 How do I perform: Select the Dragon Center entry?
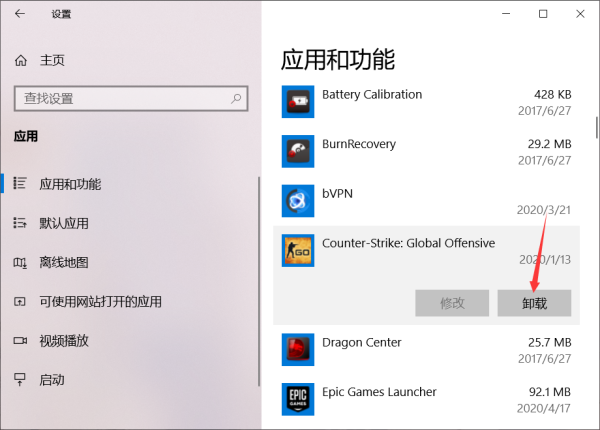pyautogui.click(x=426, y=350)
